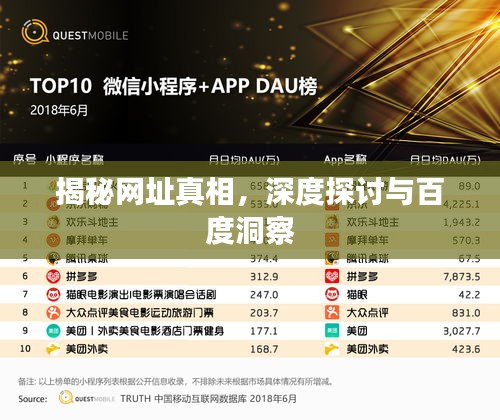This screenshot has height=420, width=500.
Task: Click the 小程序名称 column header
Action: [75, 160]
